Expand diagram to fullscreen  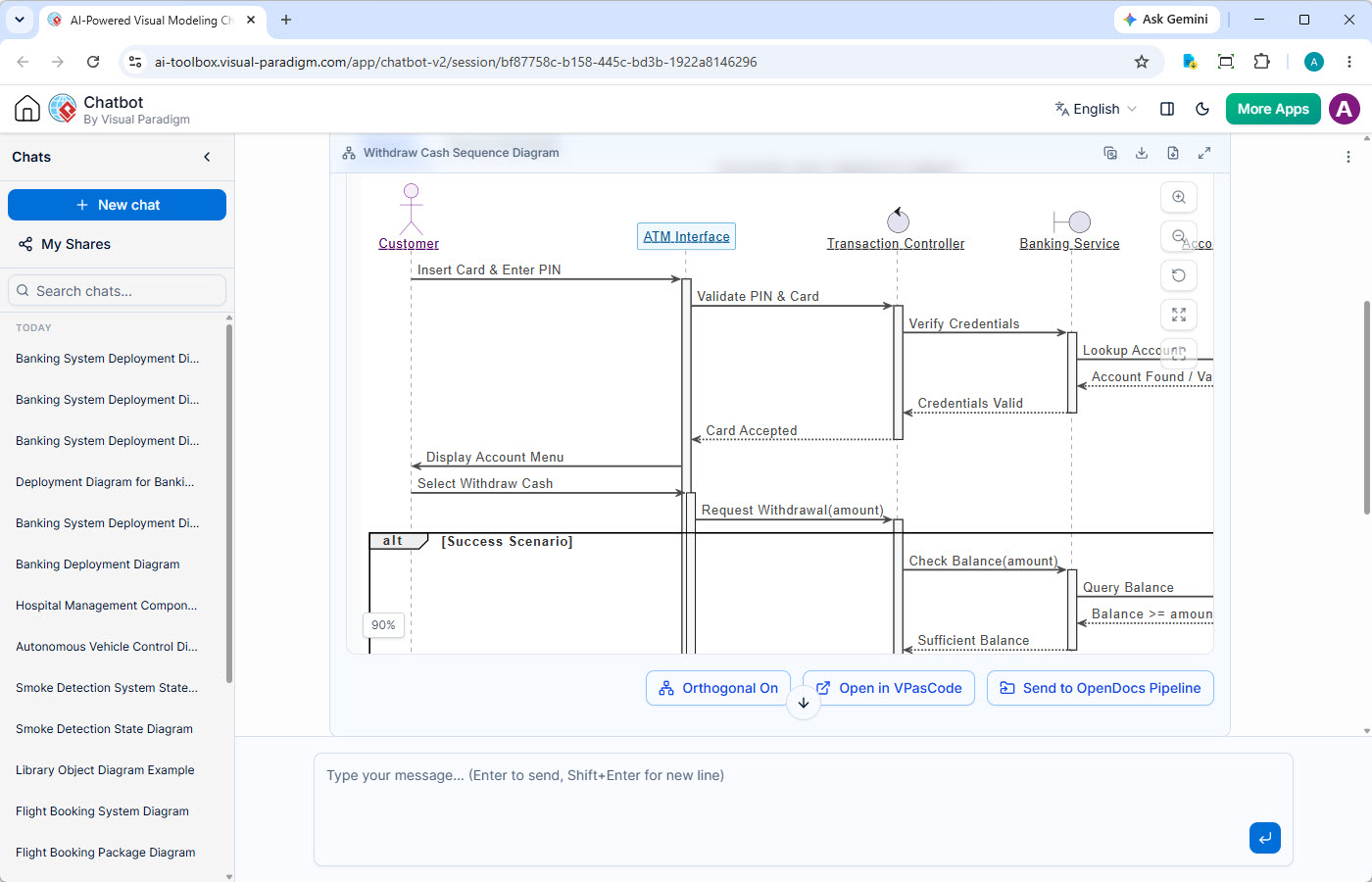1204,153
